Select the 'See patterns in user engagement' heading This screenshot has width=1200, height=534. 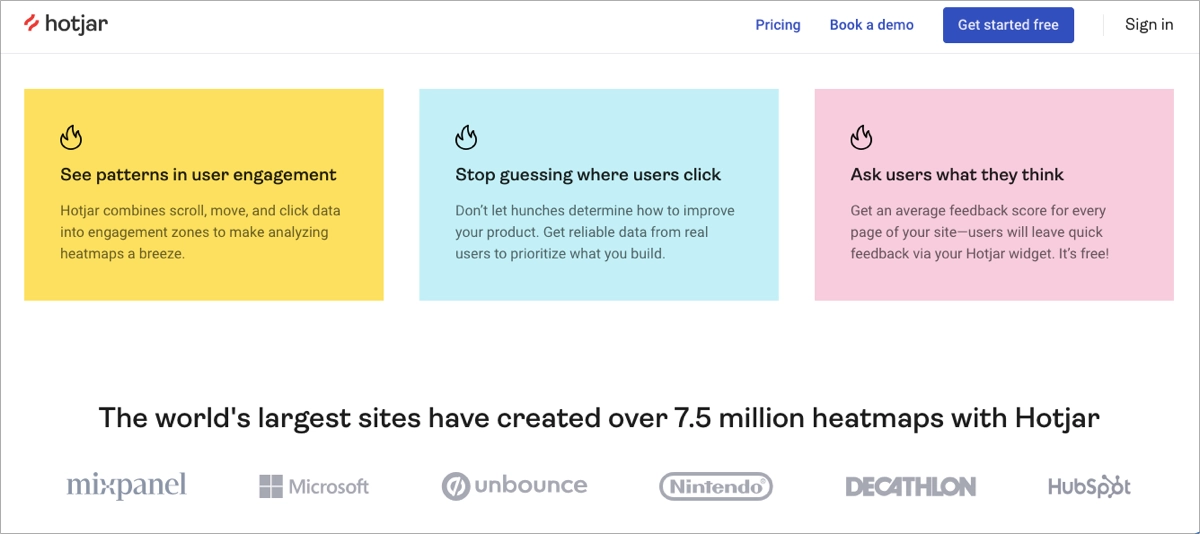click(198, 175)
